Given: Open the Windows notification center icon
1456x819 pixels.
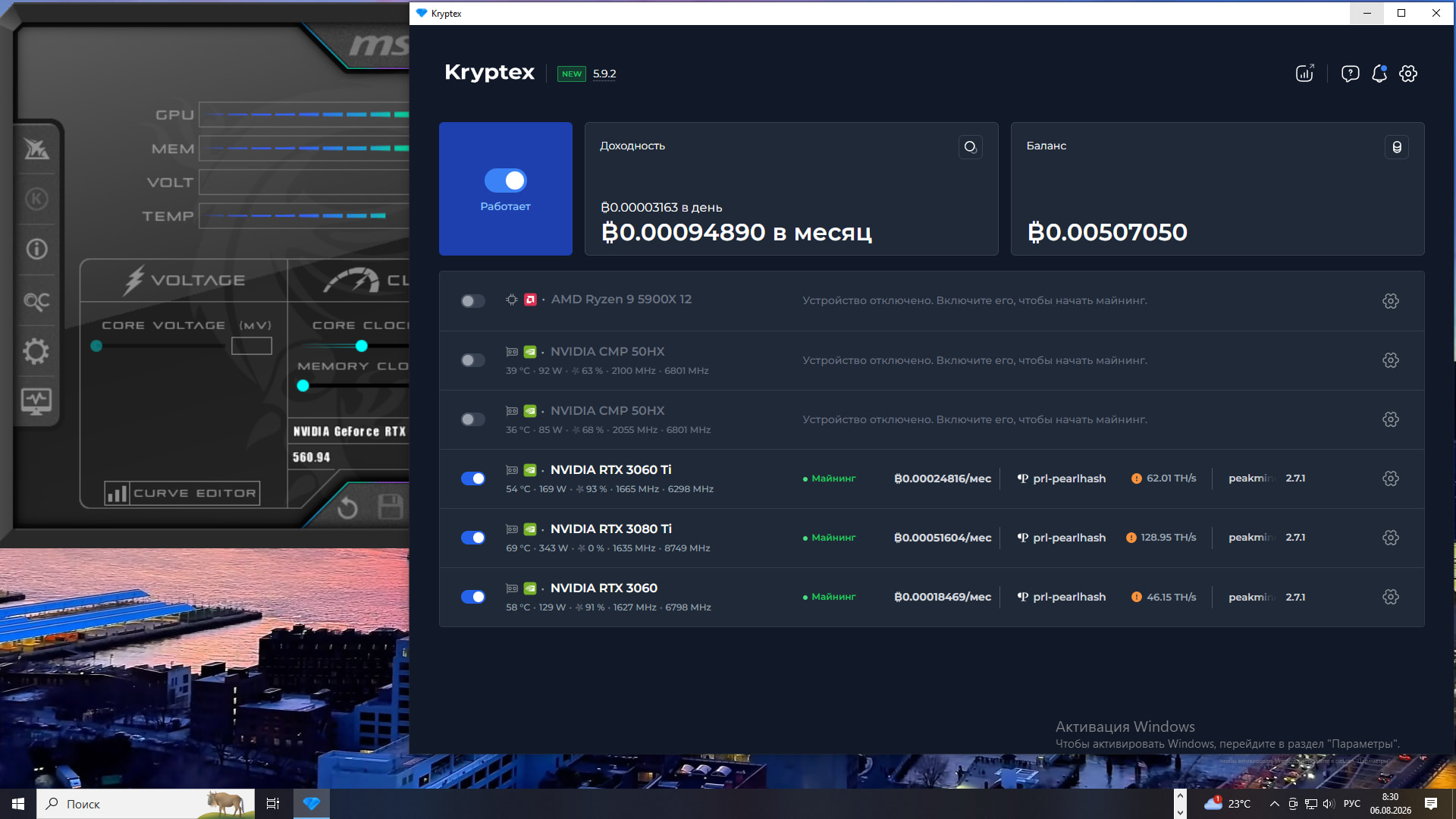Looking at the screenshot, I should tap(1431, 804).
